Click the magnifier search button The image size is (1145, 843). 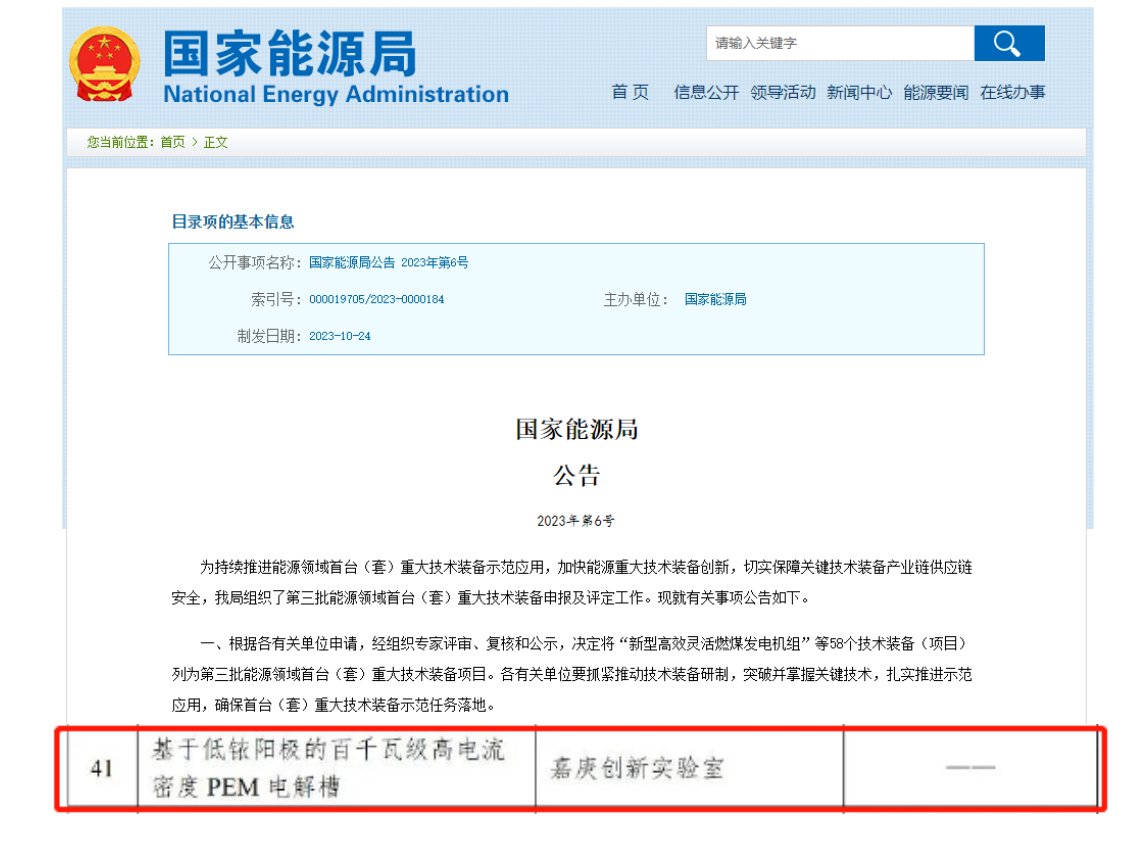point(1008,43)
